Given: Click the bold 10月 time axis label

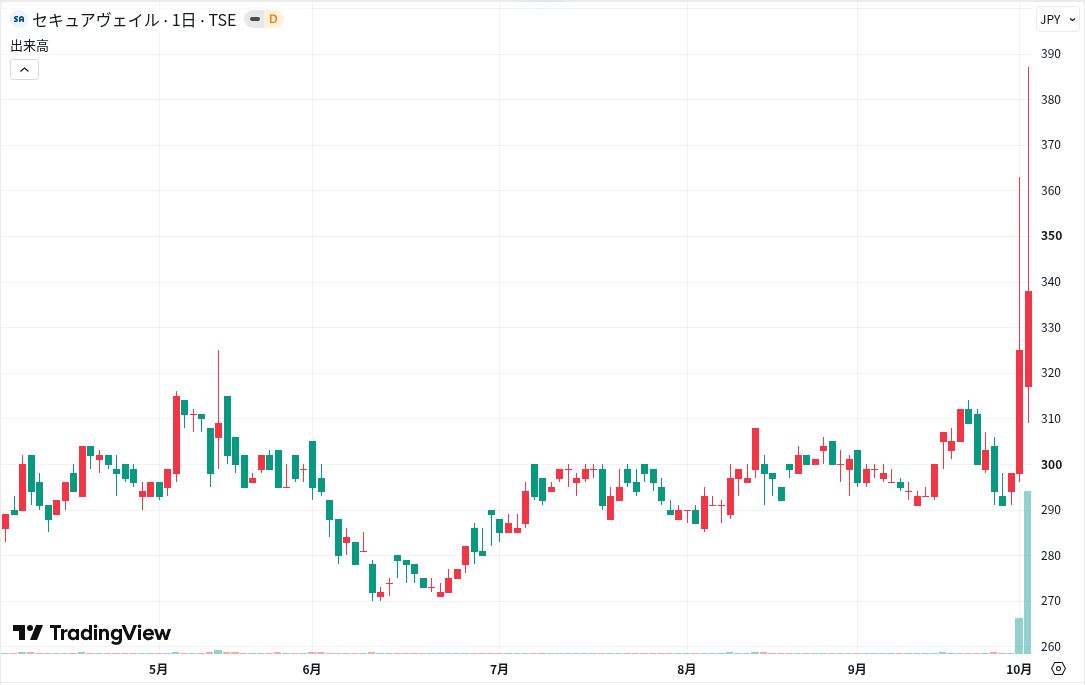Looking at the screenshot, I should [x=1019, y=669].
